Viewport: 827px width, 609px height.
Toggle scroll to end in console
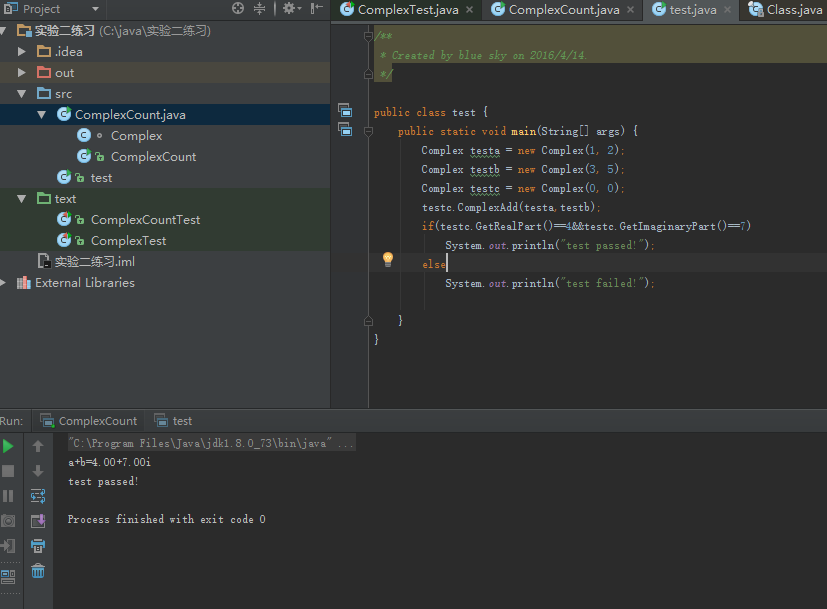point(38,521)
